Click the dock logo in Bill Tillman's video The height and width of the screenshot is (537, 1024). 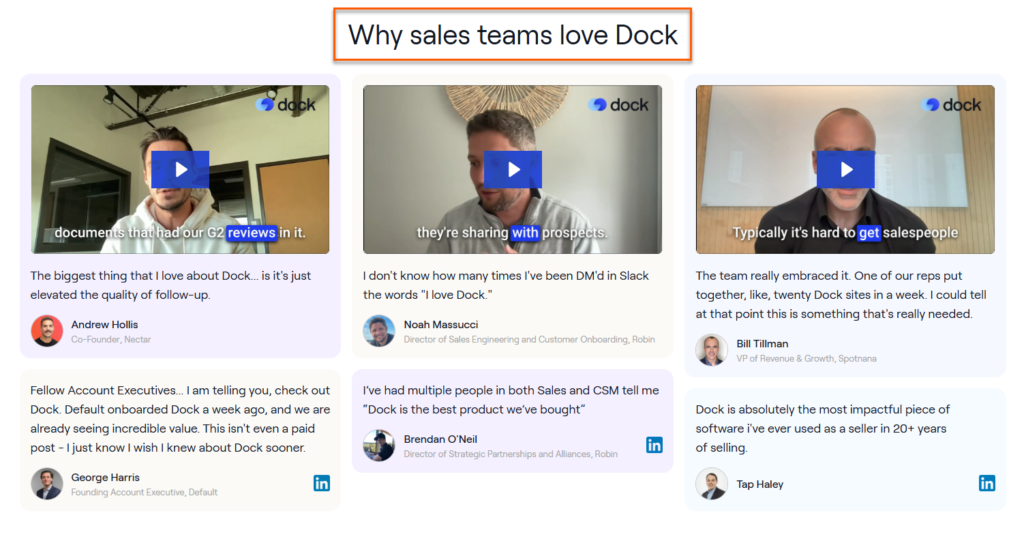click(x=951, y=105)
